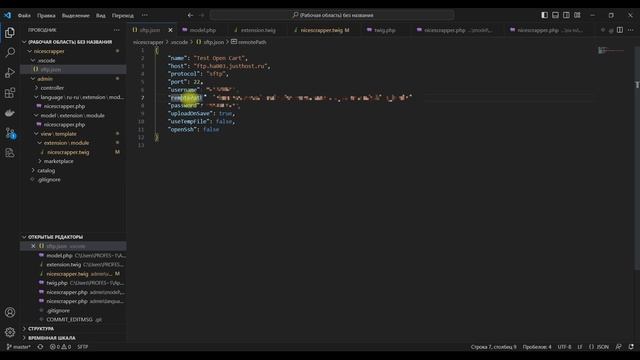The height and width of the screenshot is (360, 640).
Task: Close the sftp.json tab
Action: (170, 30)
